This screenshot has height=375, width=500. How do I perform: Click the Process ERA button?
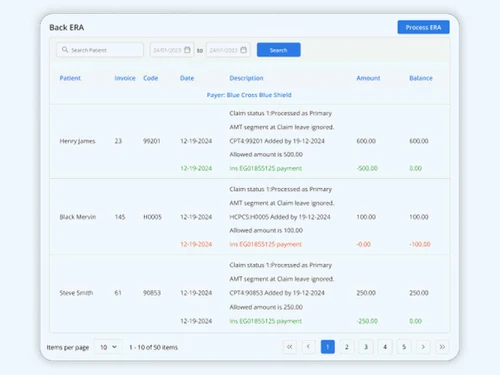(x=423, y=27)
